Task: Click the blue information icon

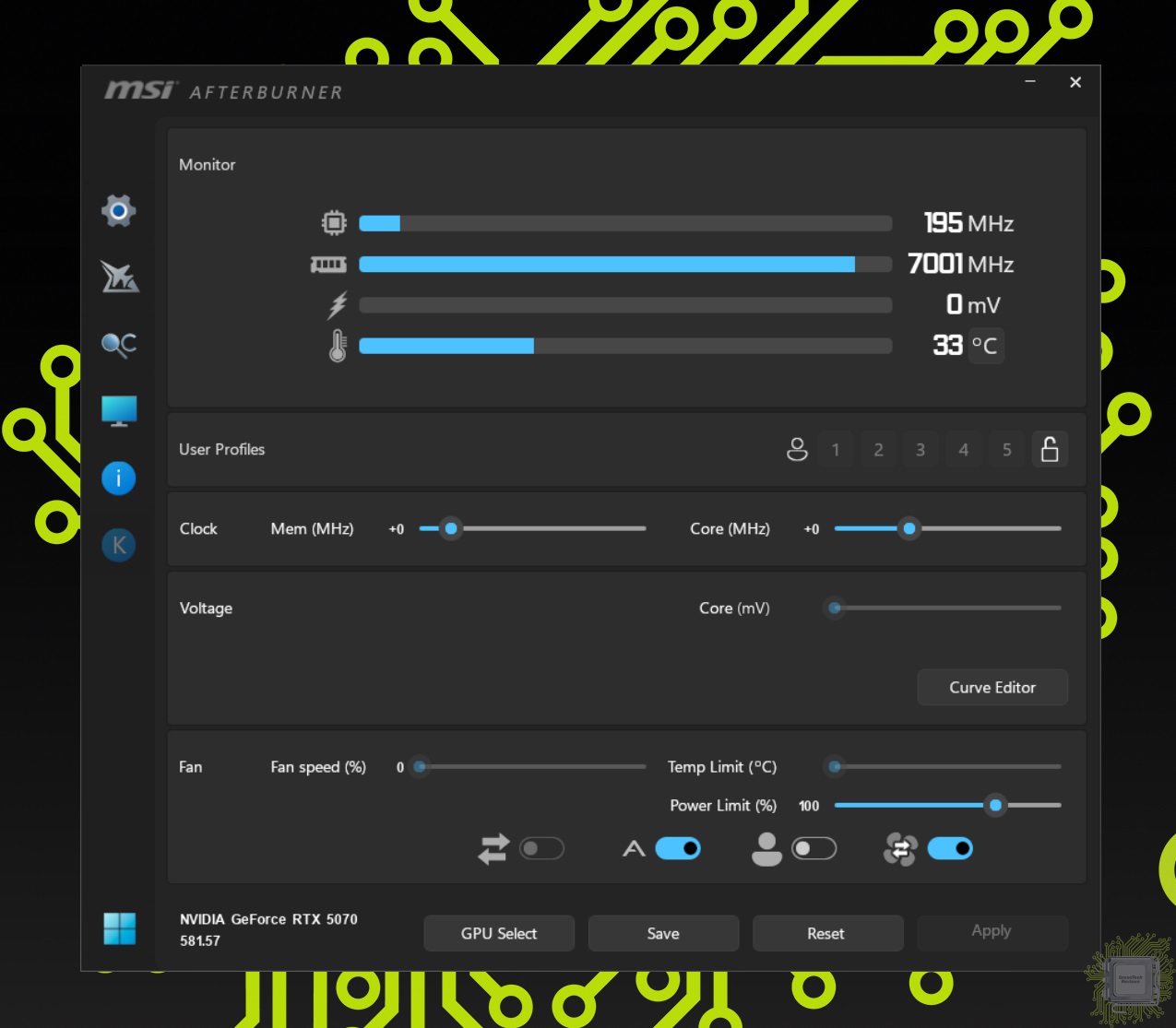Action: tap(119, 479)
